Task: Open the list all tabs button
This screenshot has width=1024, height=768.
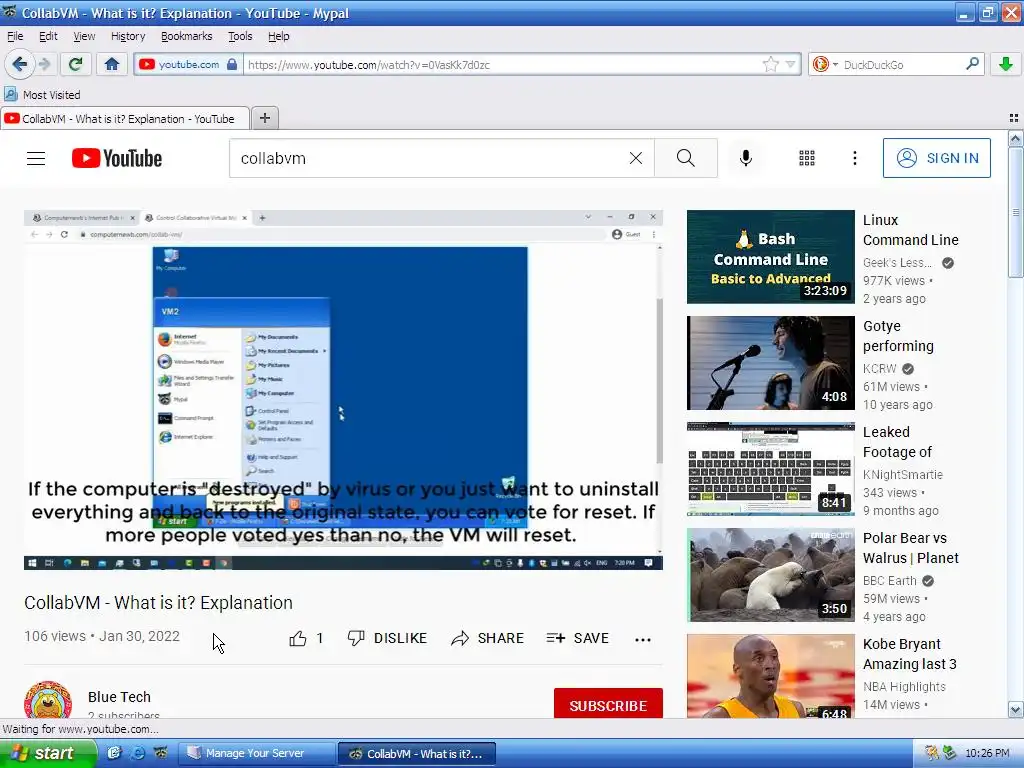Action: [1014, 118]
